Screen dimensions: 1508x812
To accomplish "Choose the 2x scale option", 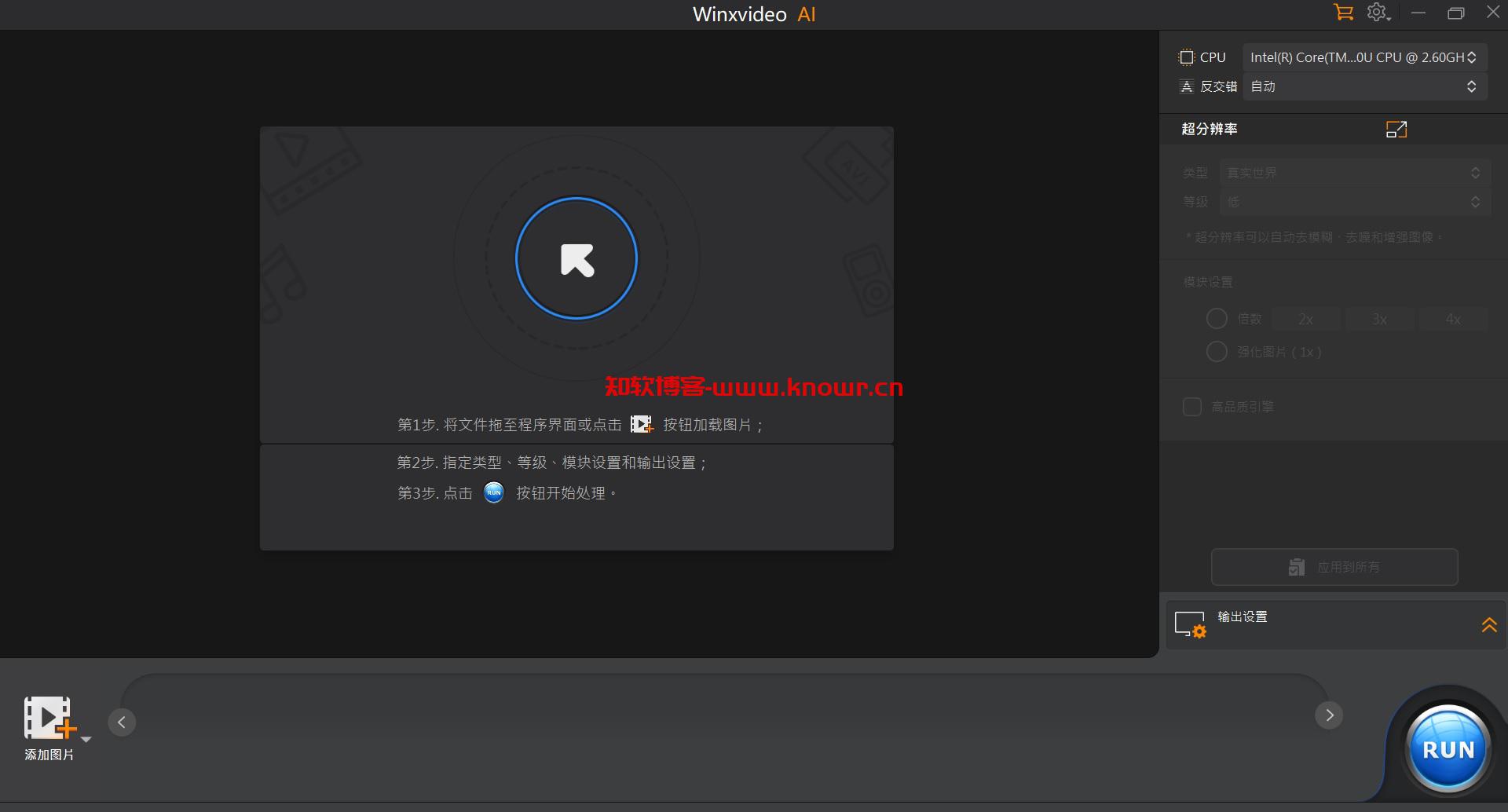I will pos(1305,319).
